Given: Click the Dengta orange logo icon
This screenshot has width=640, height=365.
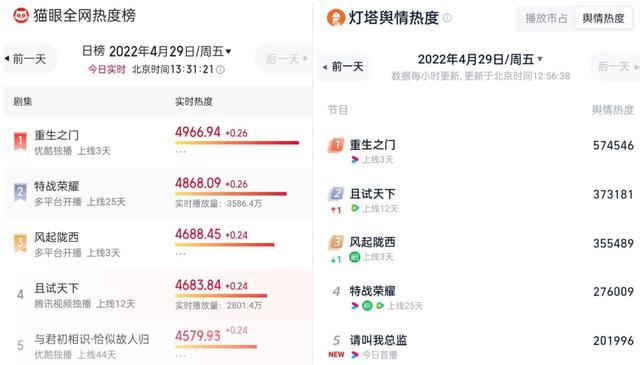Looking at the screenshot, I should [x=336, y=18].
